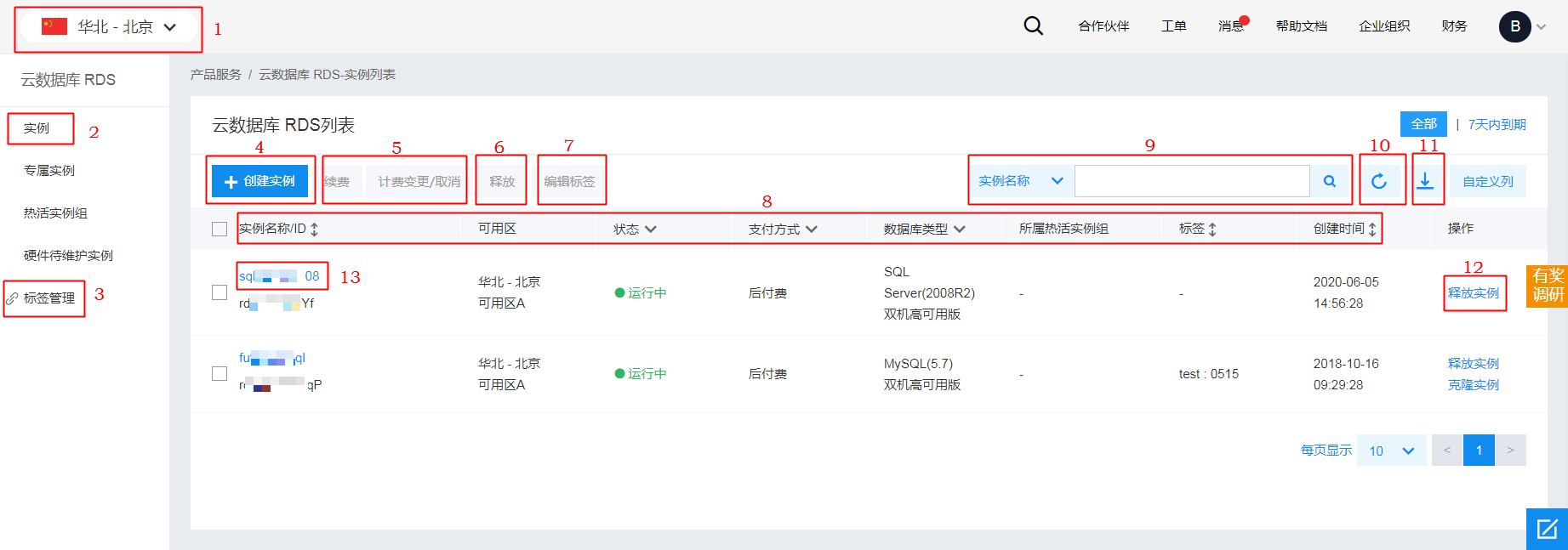The image size is (1568, 550).
Task: Refresh the RDS instance list
Action: pos(1379,181)
